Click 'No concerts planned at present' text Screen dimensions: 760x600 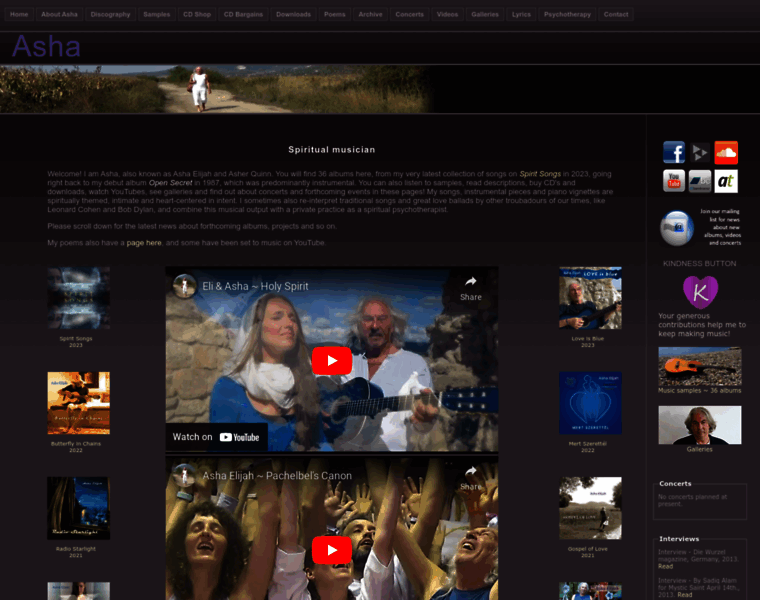click(x=693, y=500)
